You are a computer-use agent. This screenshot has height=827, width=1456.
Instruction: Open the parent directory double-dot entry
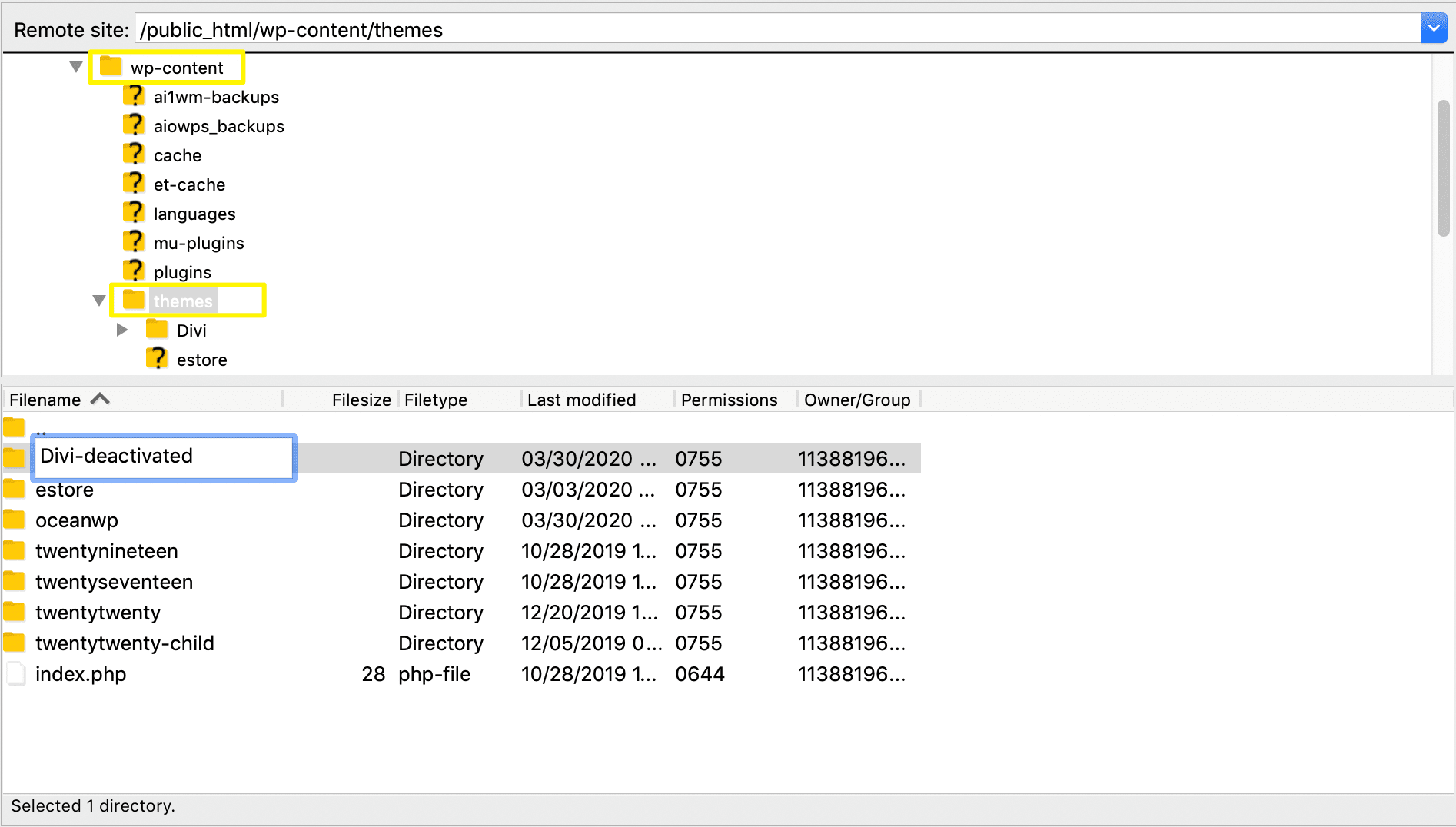[x=15, y=427]
